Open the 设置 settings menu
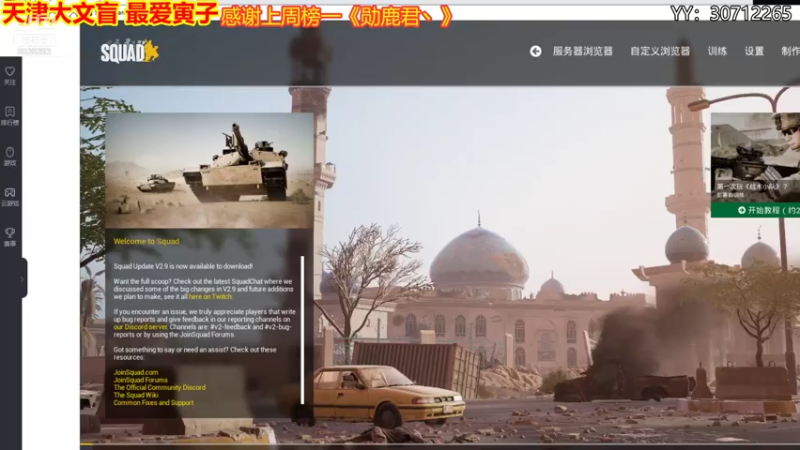Viewport: 800px width, 450px height. pyautogui.click(x=754, y=51)
